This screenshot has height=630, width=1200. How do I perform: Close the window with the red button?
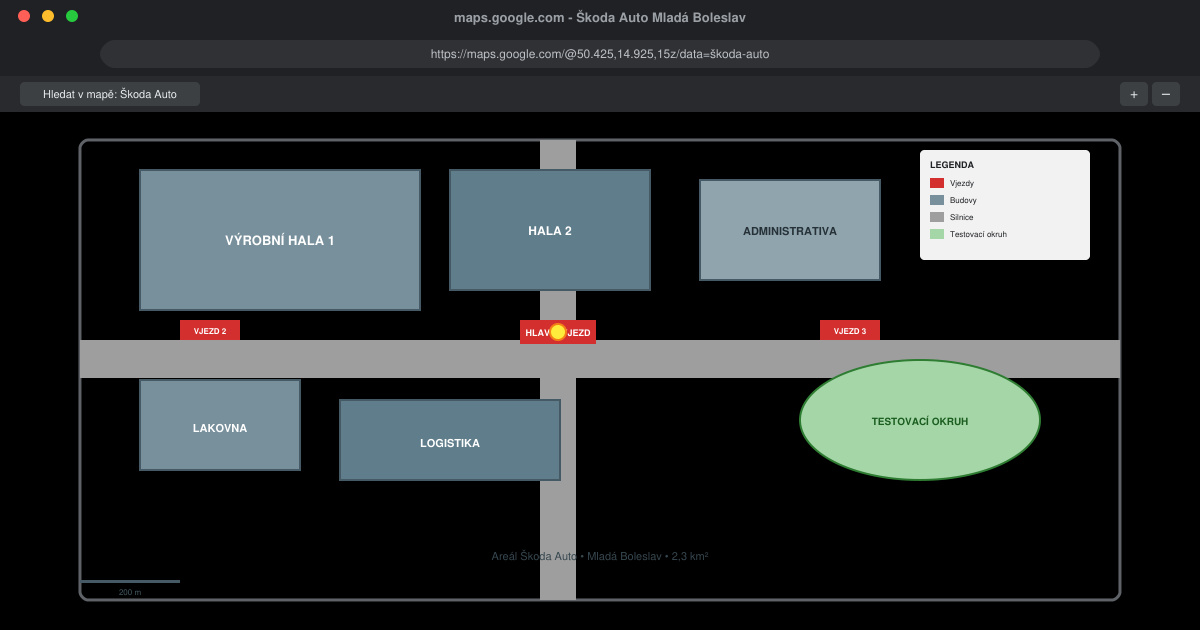tap(24, 16)
